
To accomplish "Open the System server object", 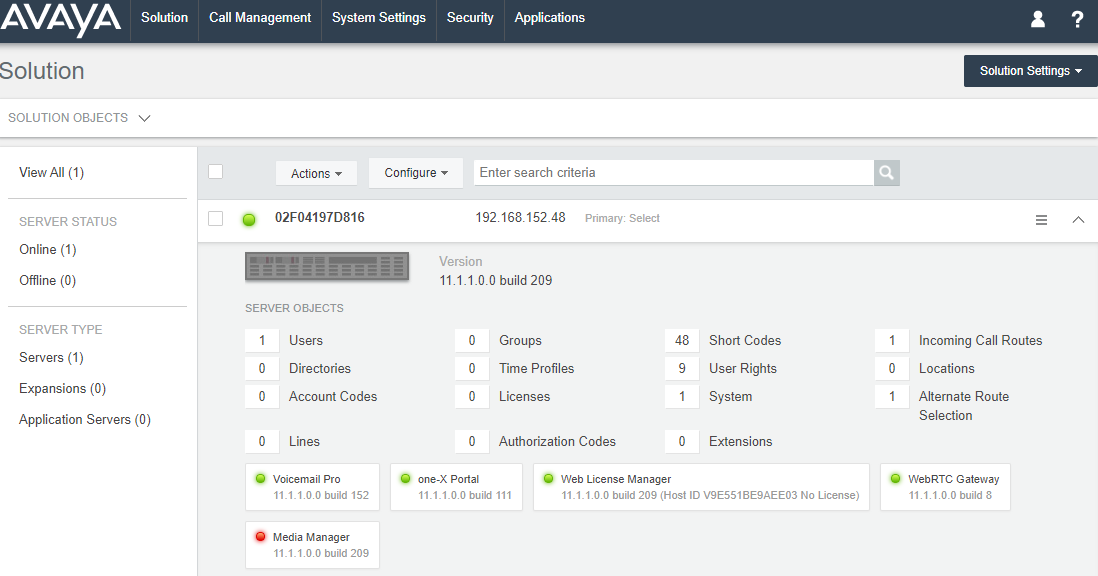I will point(730,396).
